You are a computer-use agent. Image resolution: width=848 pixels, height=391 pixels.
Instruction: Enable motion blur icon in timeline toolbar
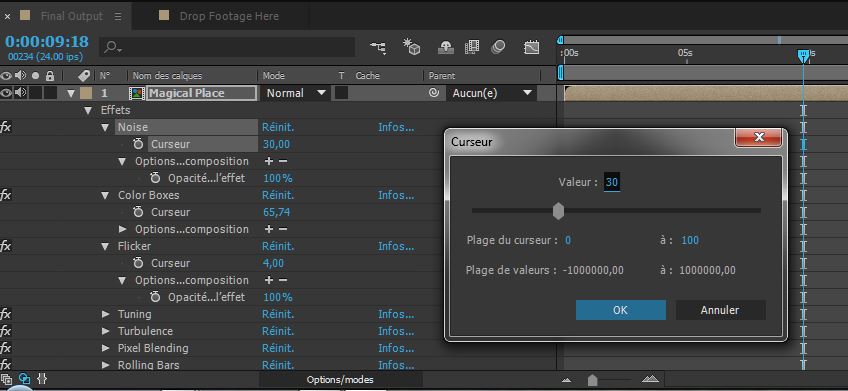pyautogui.click(x=498, y=48)
